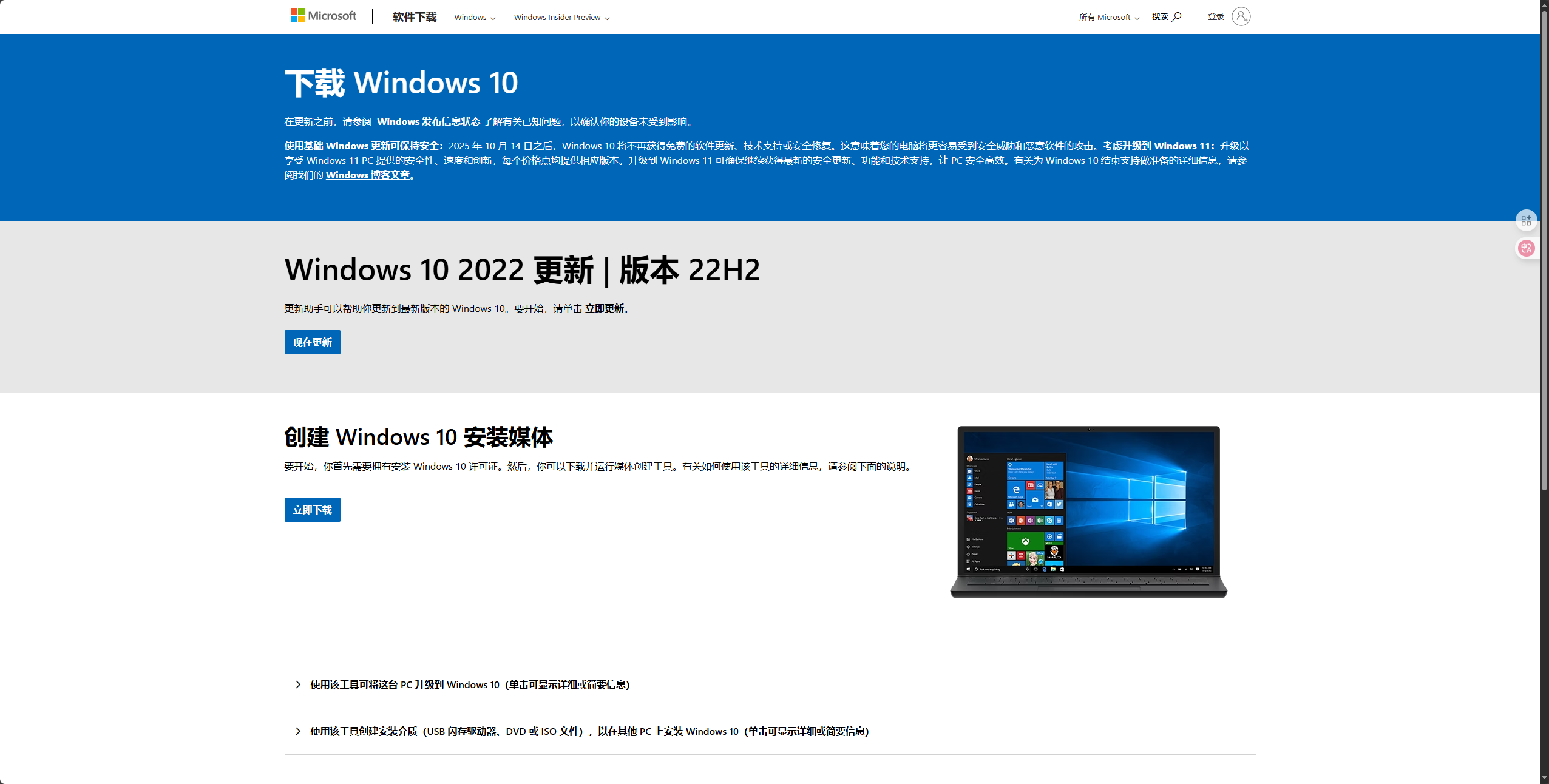Click the search magnifier icon

1176,16
